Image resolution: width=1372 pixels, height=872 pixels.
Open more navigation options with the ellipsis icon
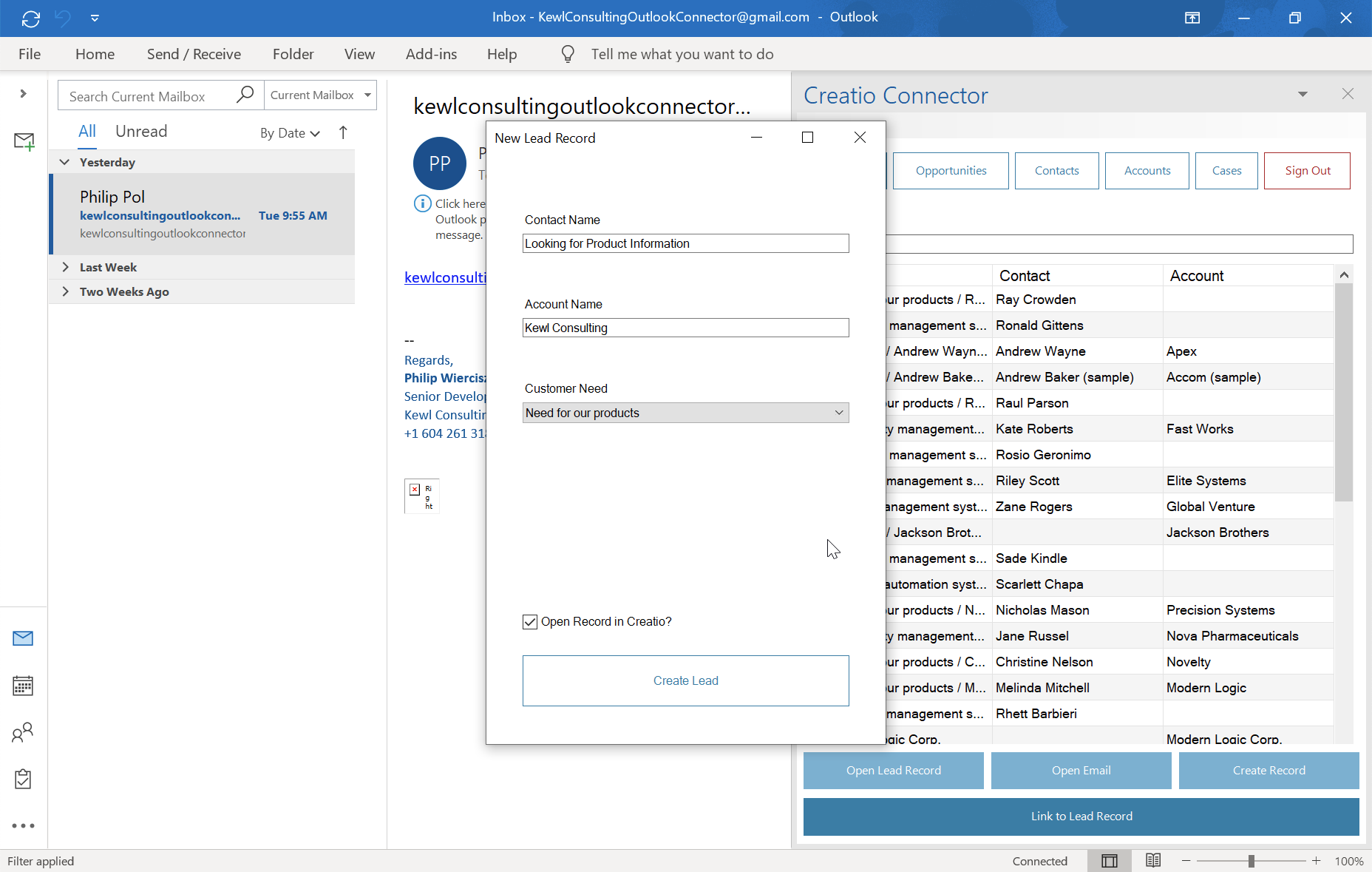click(x=23, y=826)
